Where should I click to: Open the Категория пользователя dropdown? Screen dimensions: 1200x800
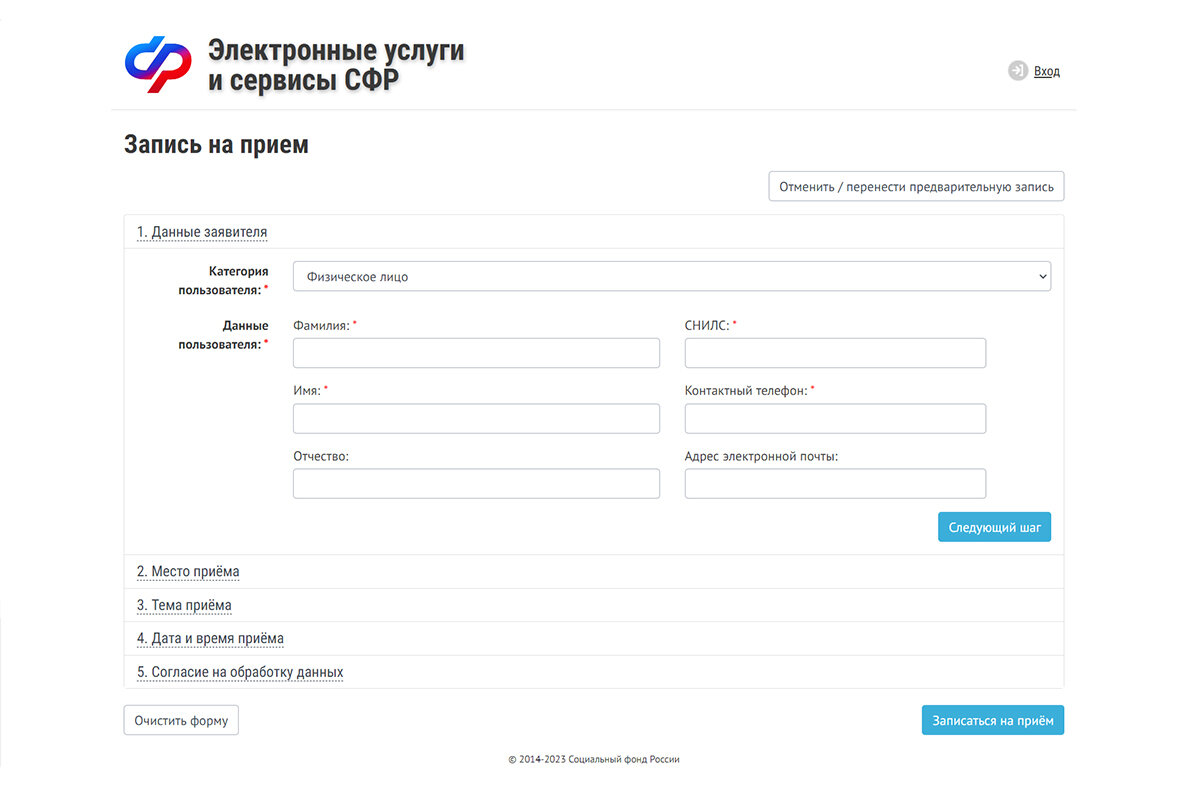pyautogui.click(x=670, y=276)
